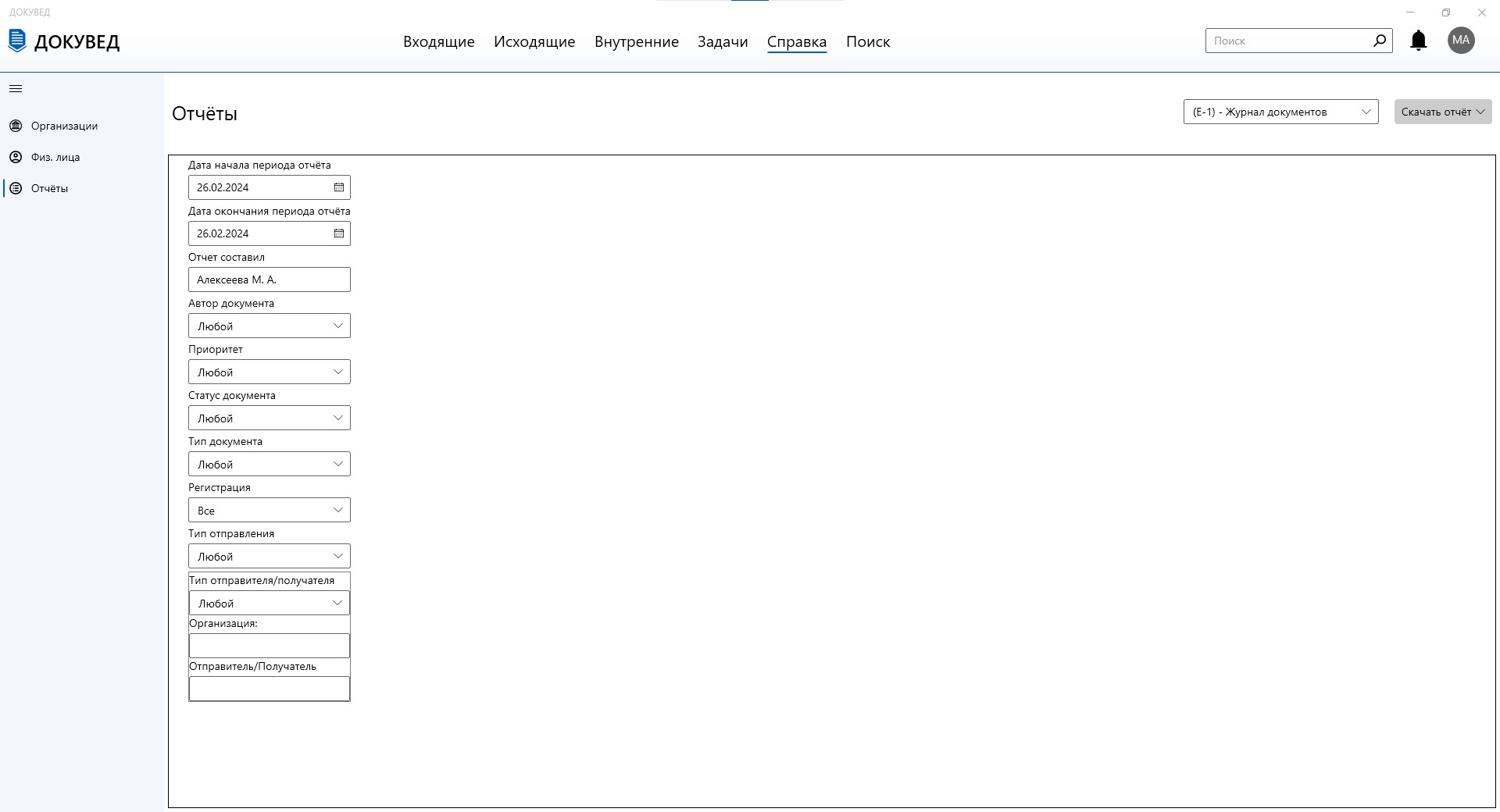The height and width of the screenshot is (812, 1500).
Task: Open the report type Журнал документов dropdown
Action: coord(1281,112)
